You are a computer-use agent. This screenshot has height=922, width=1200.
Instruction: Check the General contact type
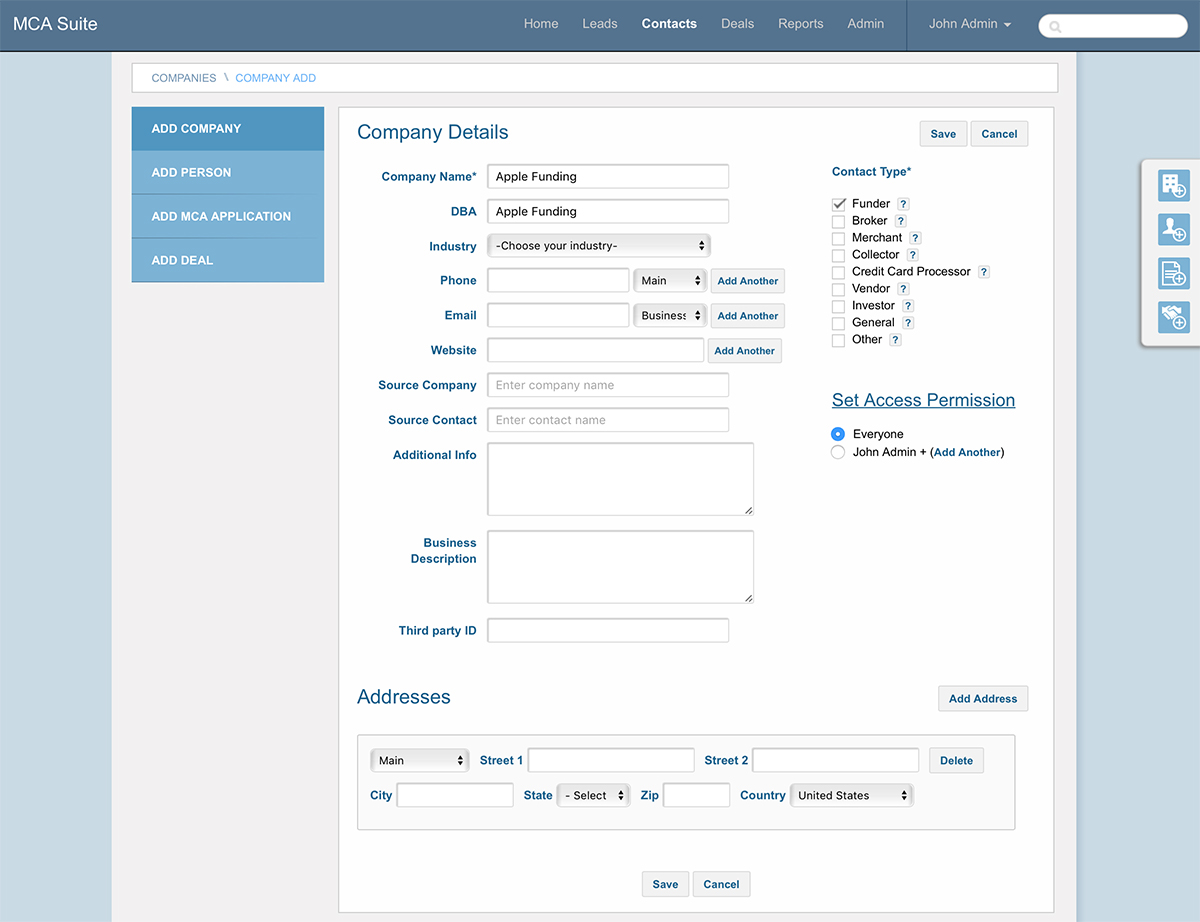click(839, 323)
